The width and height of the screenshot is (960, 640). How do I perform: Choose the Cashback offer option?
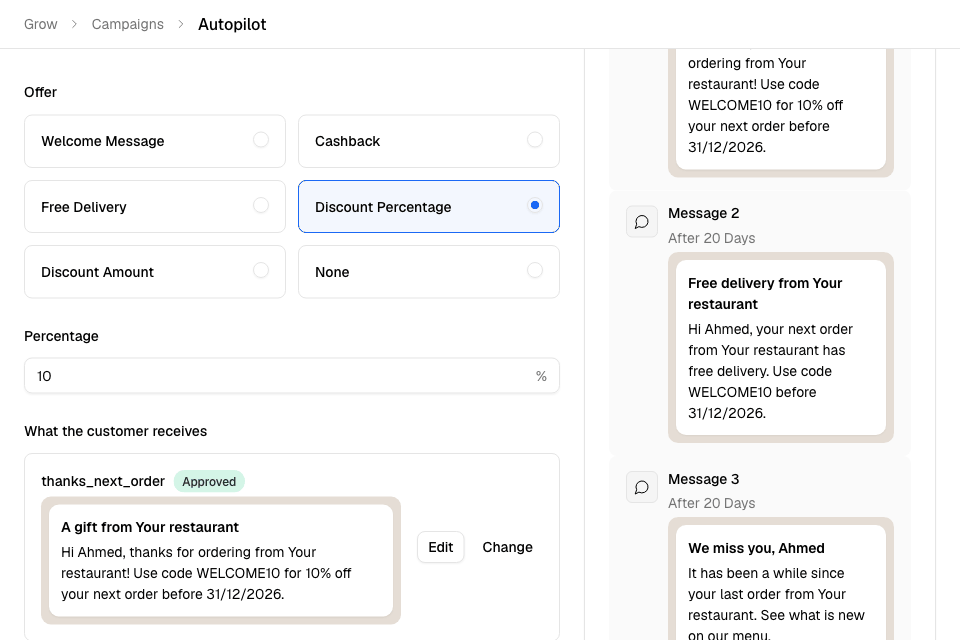point(429,141)
